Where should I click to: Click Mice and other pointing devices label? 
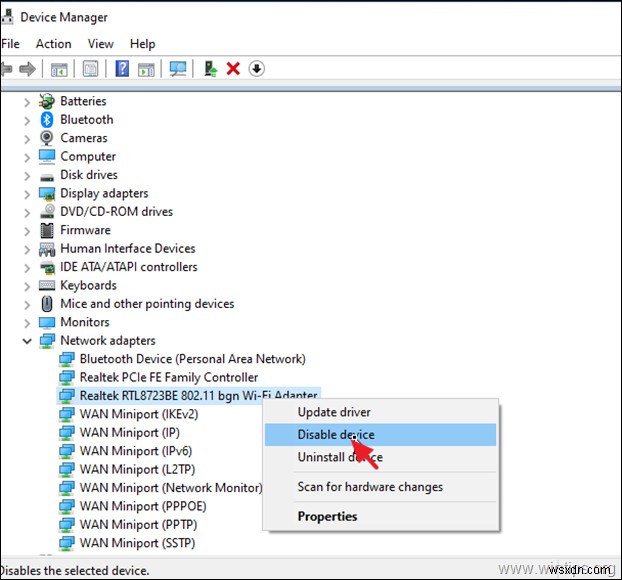pyautogui.click(x=147, y=304)
